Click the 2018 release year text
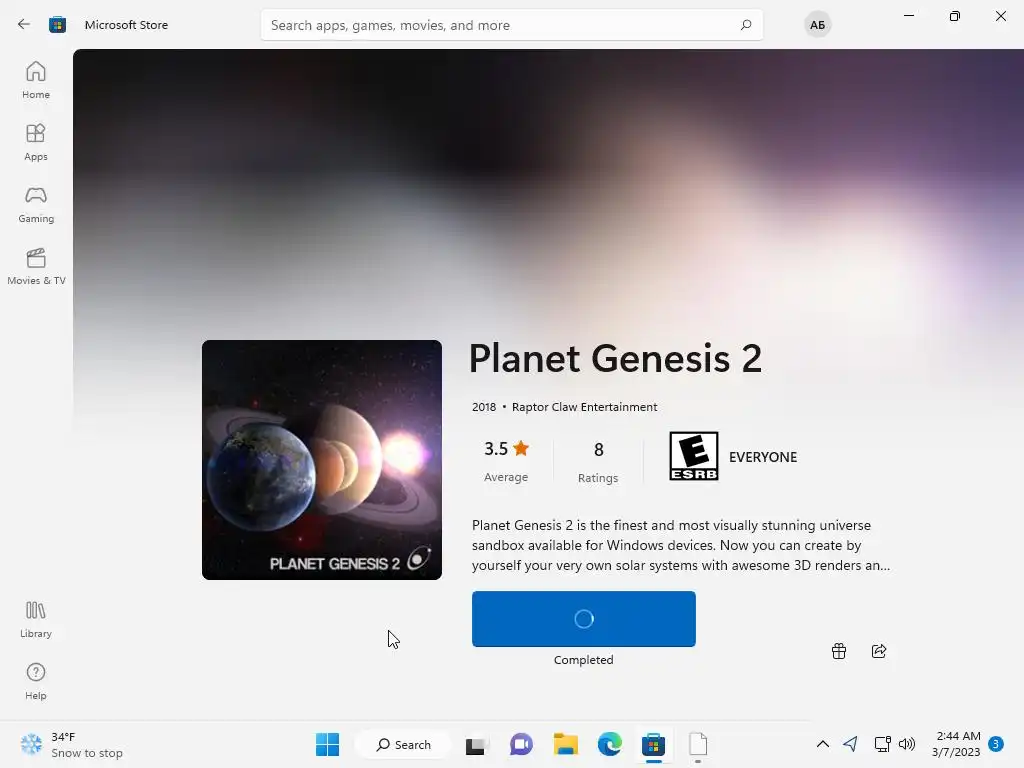 pos(484,407)
